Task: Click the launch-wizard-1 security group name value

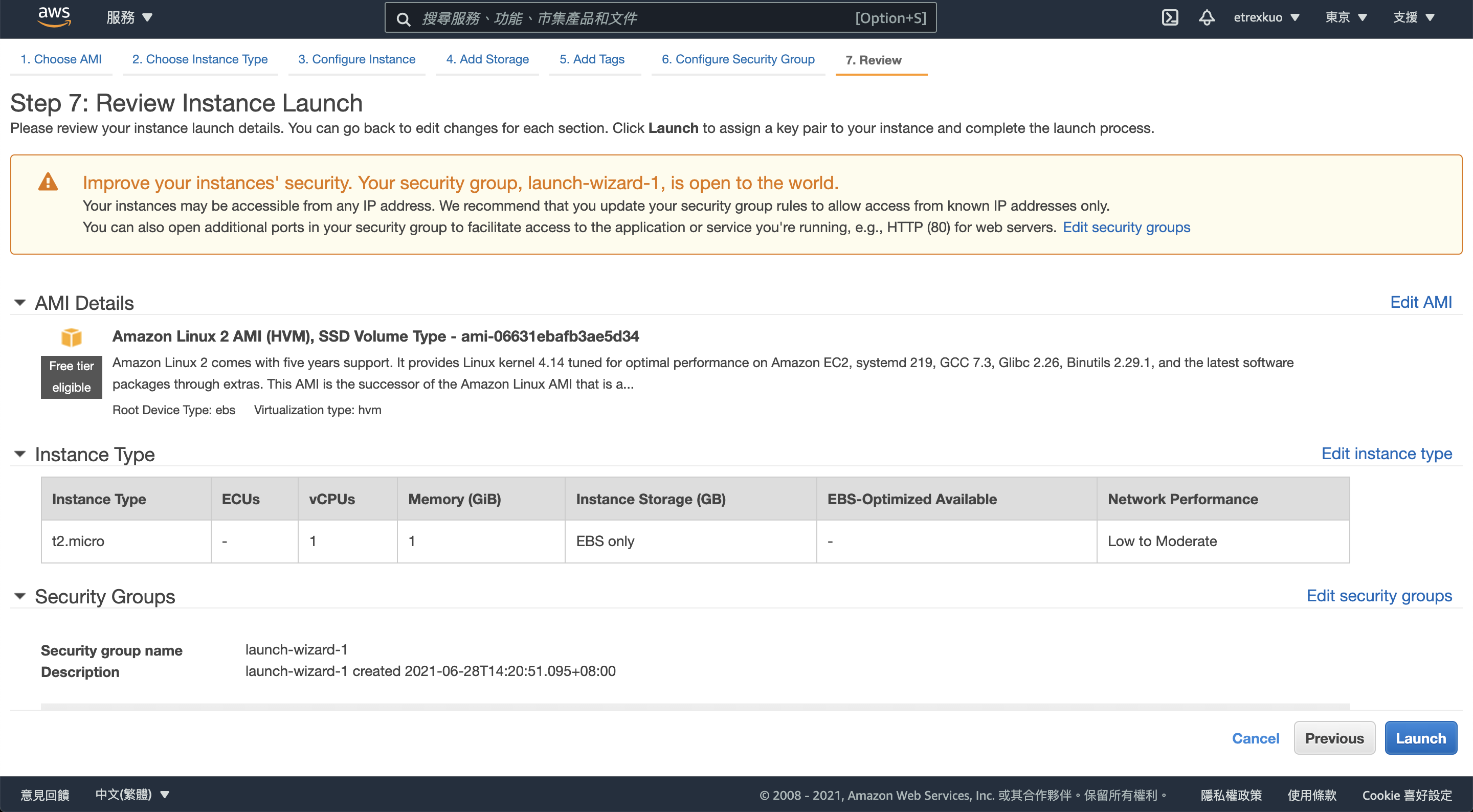Action: tap(296, 649)
